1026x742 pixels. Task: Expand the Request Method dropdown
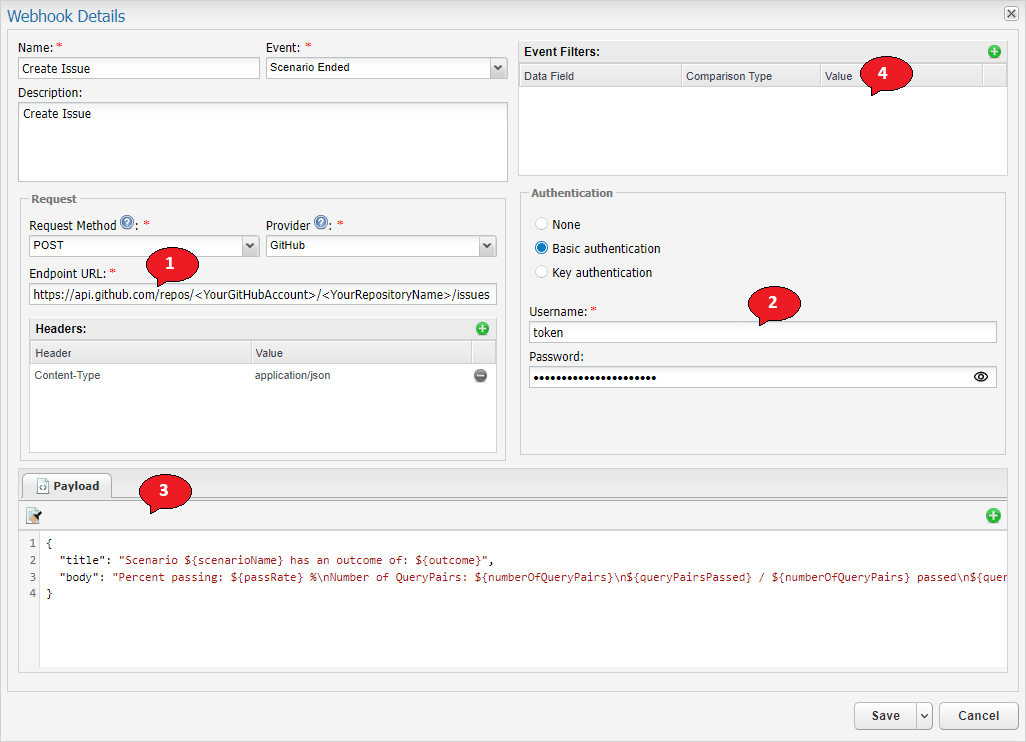click(250, 246)
